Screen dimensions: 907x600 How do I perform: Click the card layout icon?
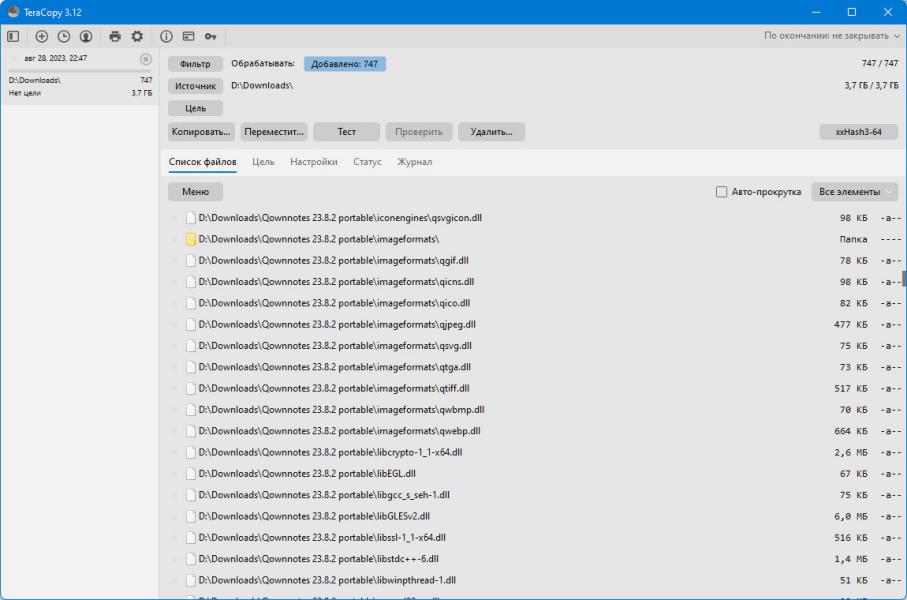[189, 36]
